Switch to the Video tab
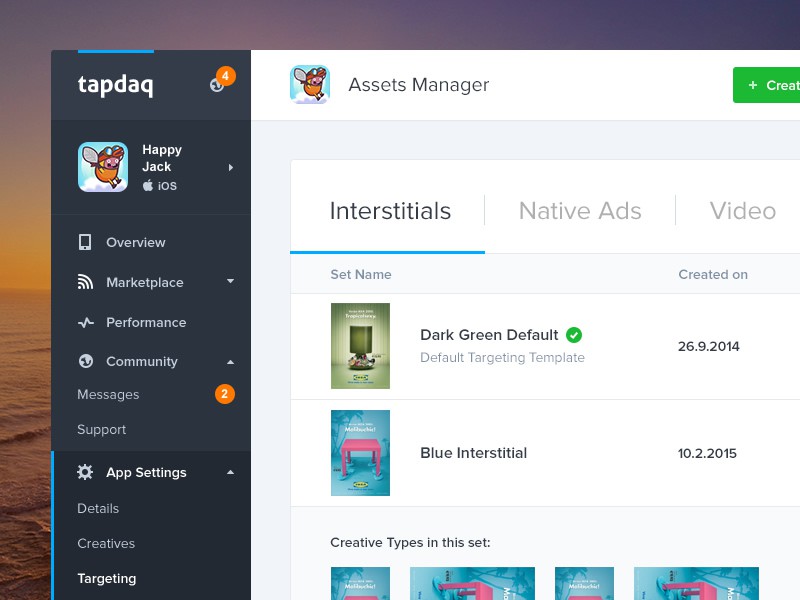 tap(742, 211)
